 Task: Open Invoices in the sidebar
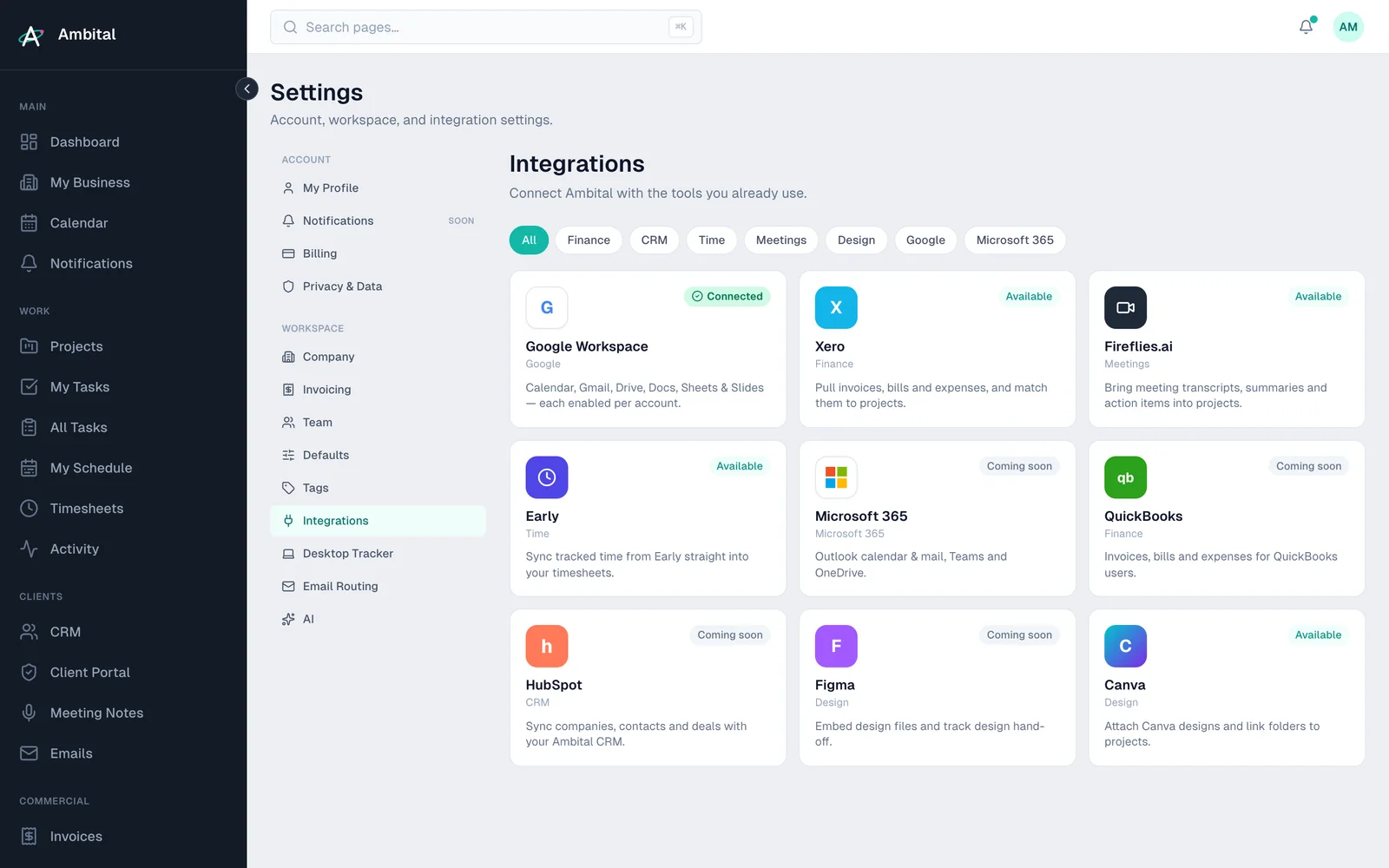click(x=123, y=837)
